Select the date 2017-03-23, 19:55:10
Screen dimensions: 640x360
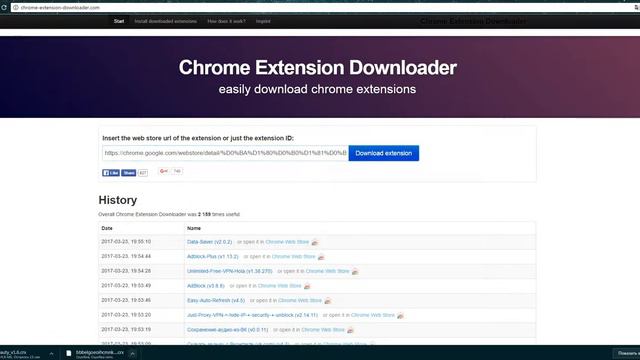pos(126,242)
